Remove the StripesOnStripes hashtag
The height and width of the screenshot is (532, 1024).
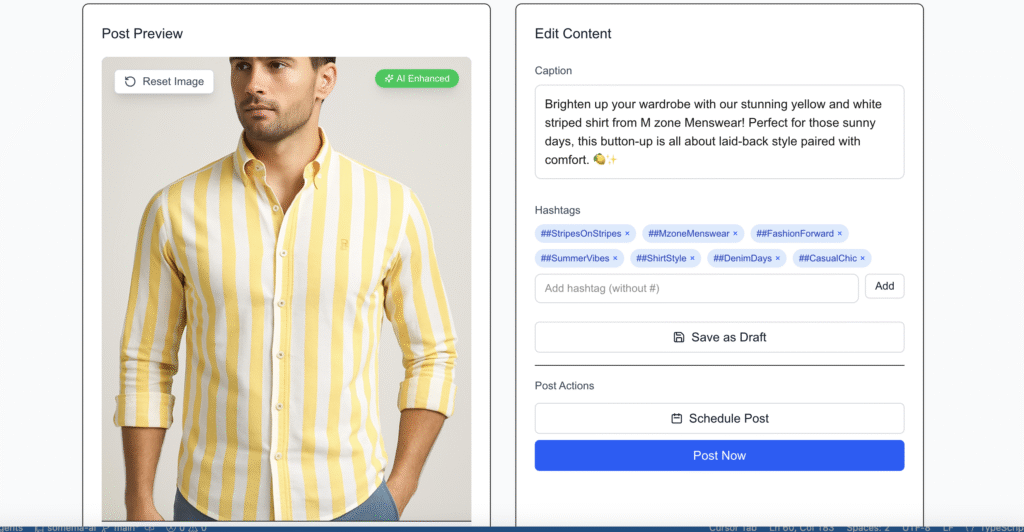627,233
